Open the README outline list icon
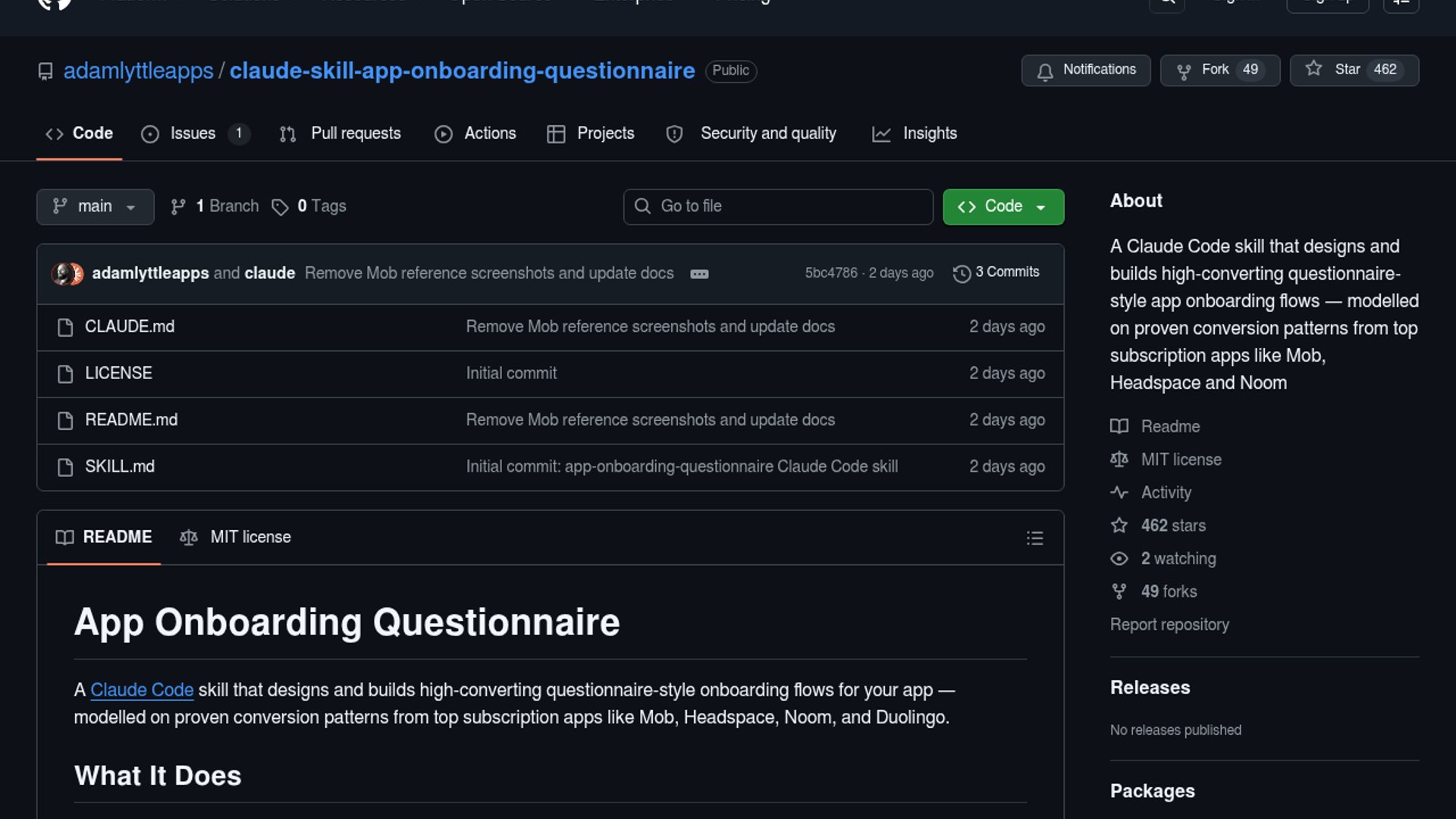Image resolution: width=1456 pixels, height=819 pixels. click(1034, 538)
